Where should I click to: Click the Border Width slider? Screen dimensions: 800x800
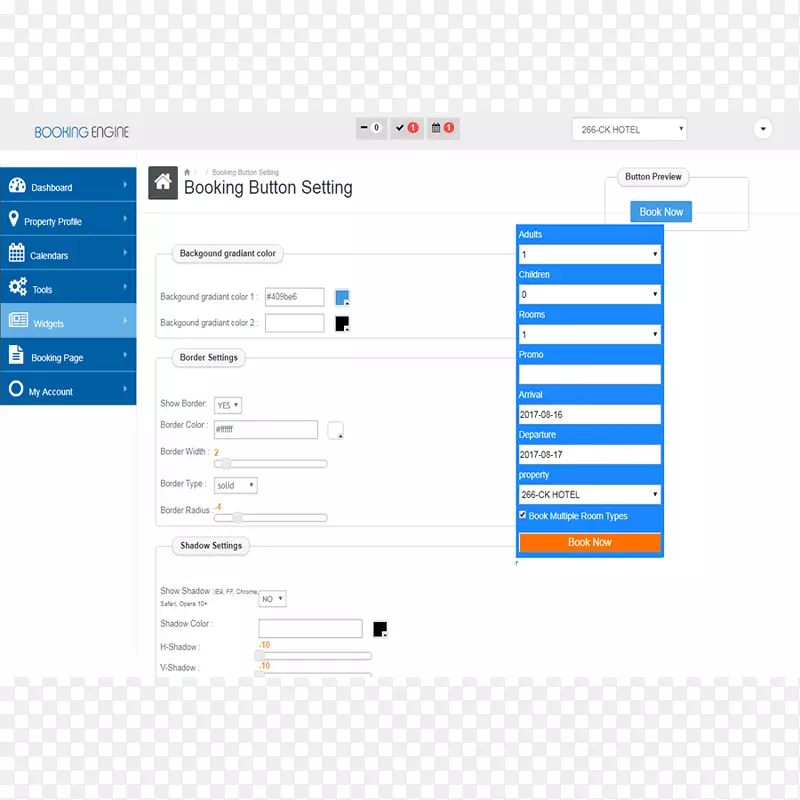[x=270, y=464]
